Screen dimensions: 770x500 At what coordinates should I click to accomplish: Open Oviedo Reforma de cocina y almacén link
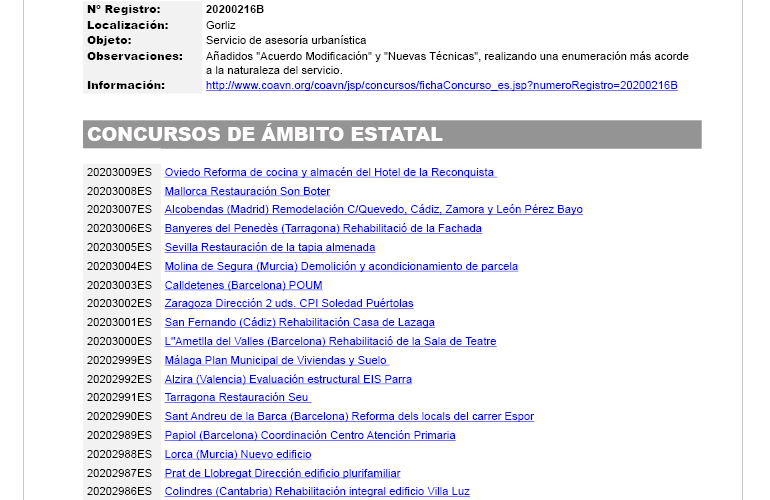[330, 172]
